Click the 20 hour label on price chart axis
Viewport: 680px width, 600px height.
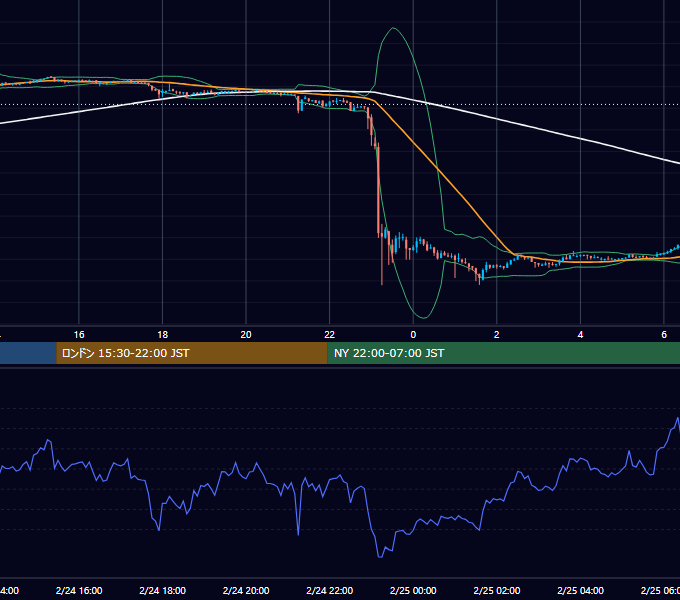click(246, 335)
